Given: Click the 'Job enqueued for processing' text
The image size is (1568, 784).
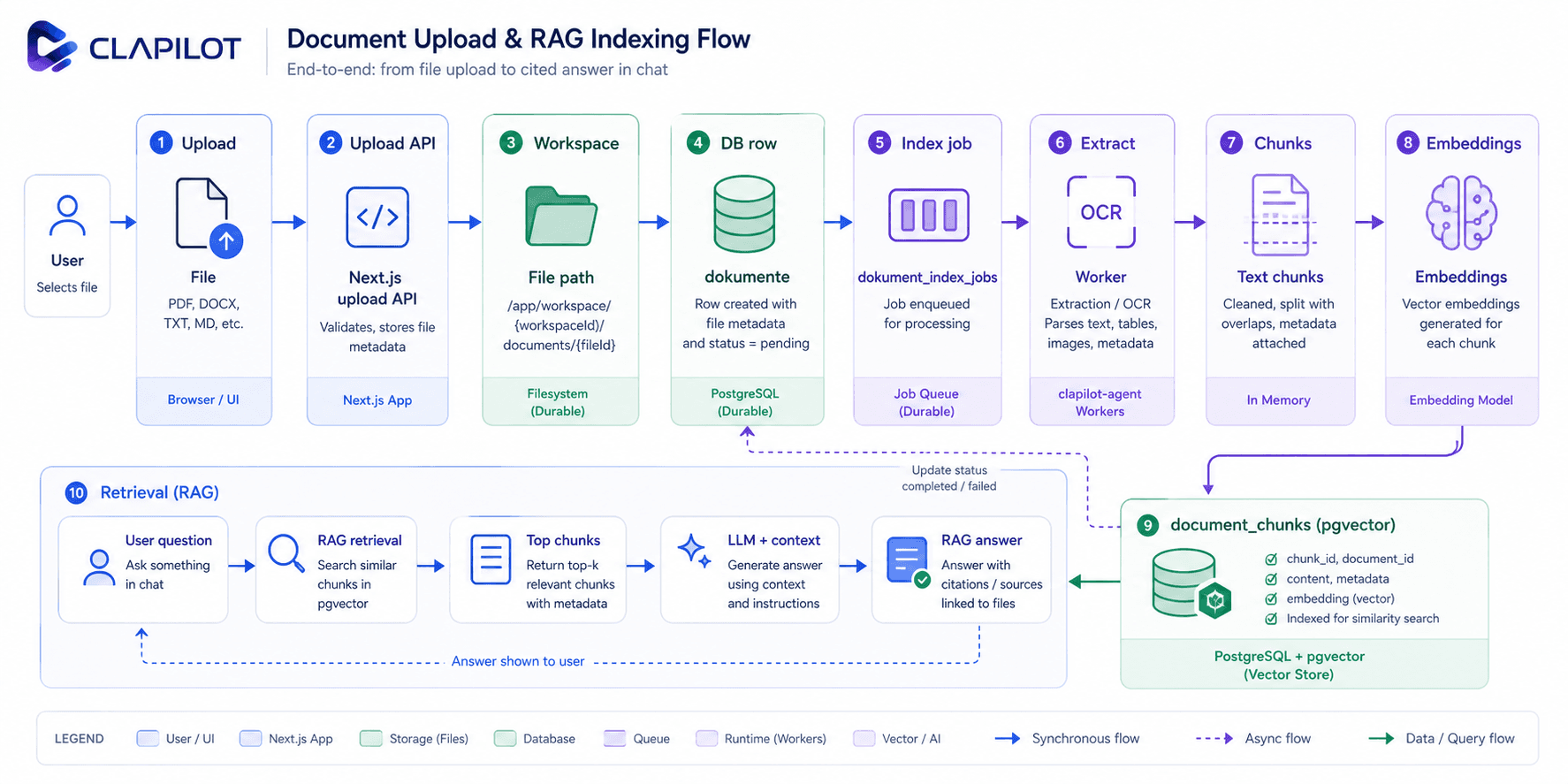Looking at the screenshot, I should pyautogui.click(x=927, y=314).
